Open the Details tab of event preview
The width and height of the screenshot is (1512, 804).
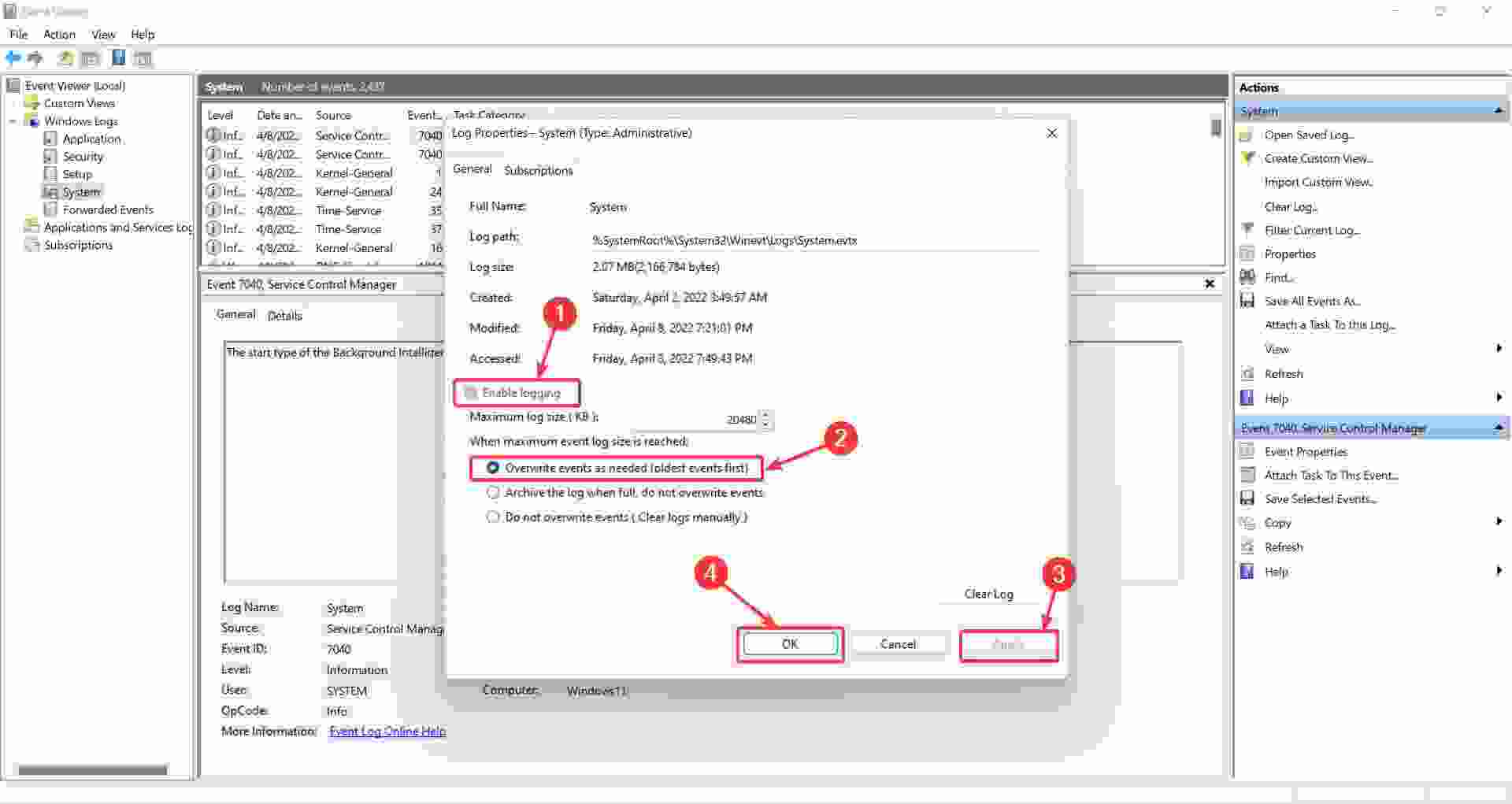pyautogui.click(x=285, y=315)
